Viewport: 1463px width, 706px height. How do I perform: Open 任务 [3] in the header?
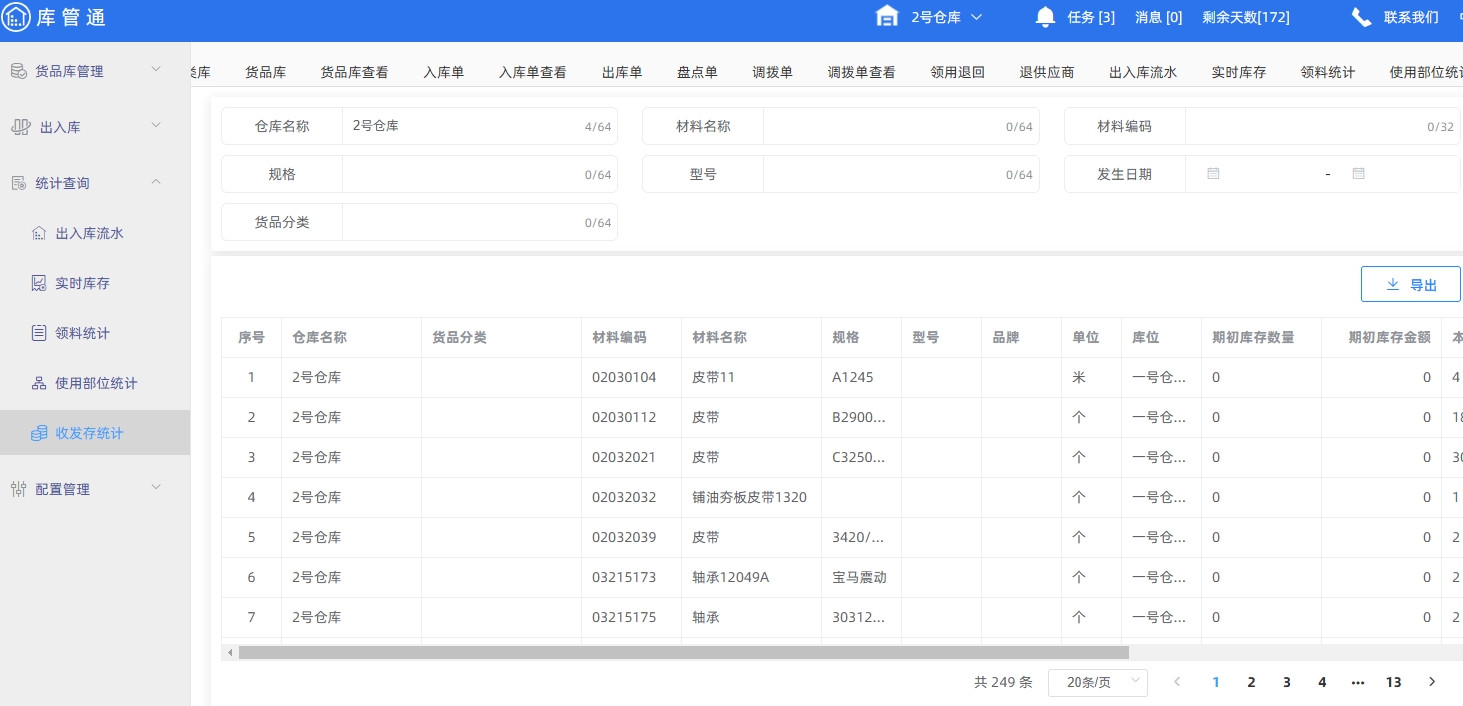coord(1091,17)
